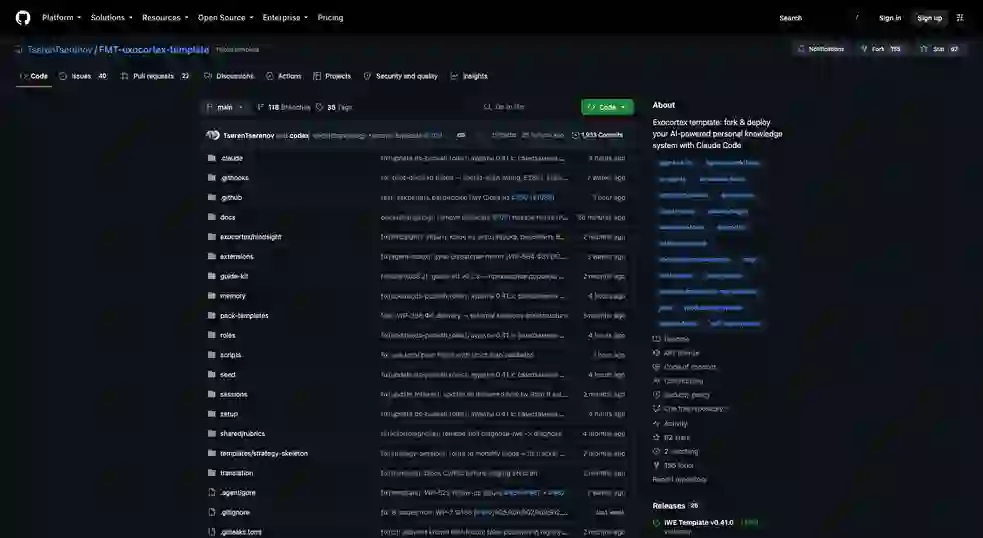Open the appearance settings icon beside Sign up

960,18
